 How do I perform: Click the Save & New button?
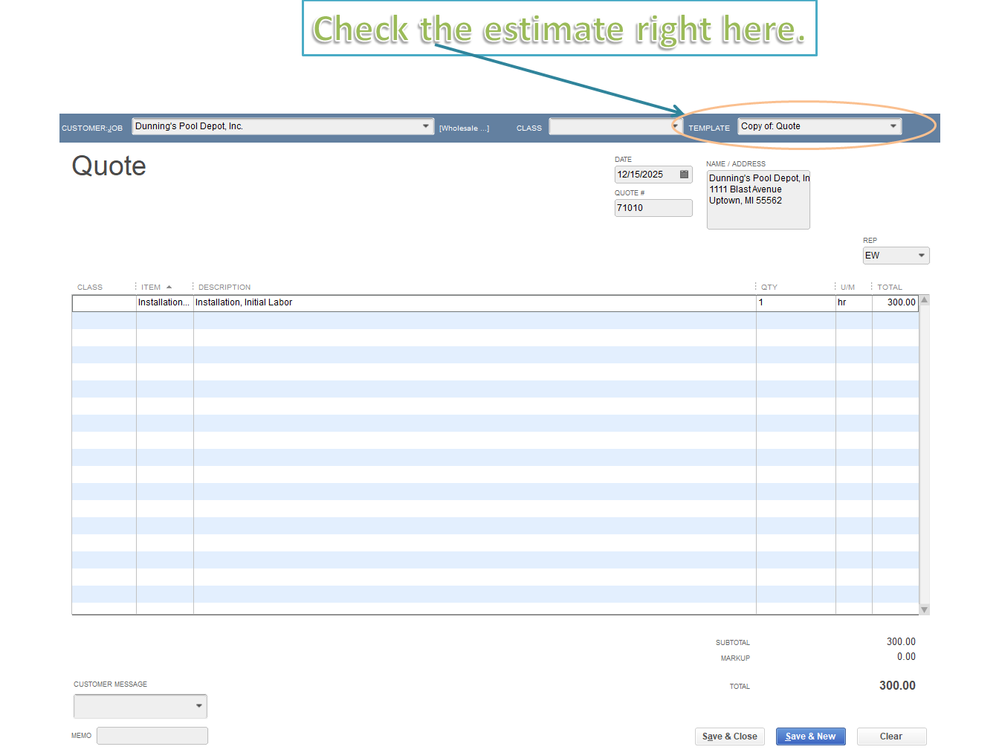coord(810,736)
